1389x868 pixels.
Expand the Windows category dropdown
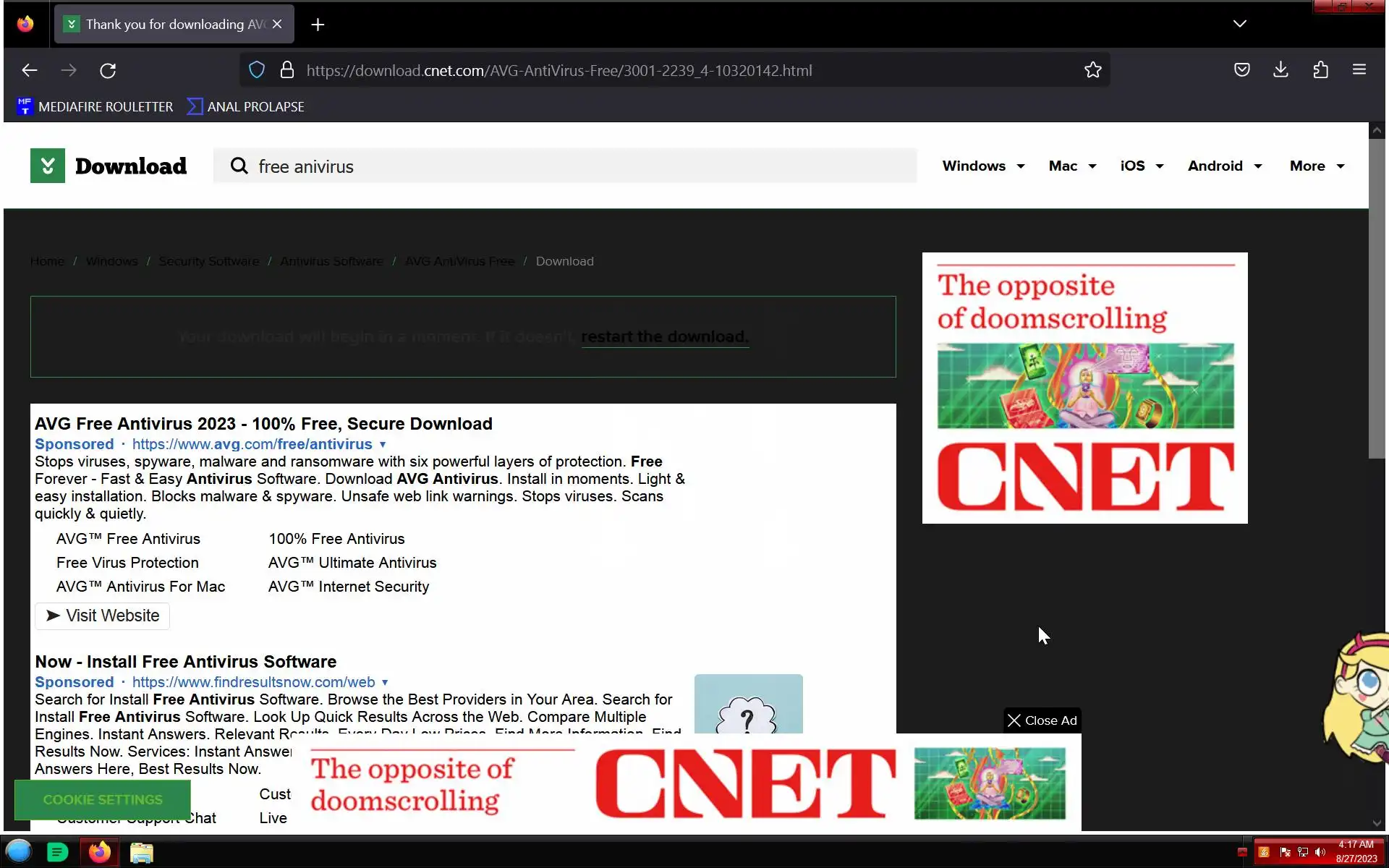click(983, 166)
